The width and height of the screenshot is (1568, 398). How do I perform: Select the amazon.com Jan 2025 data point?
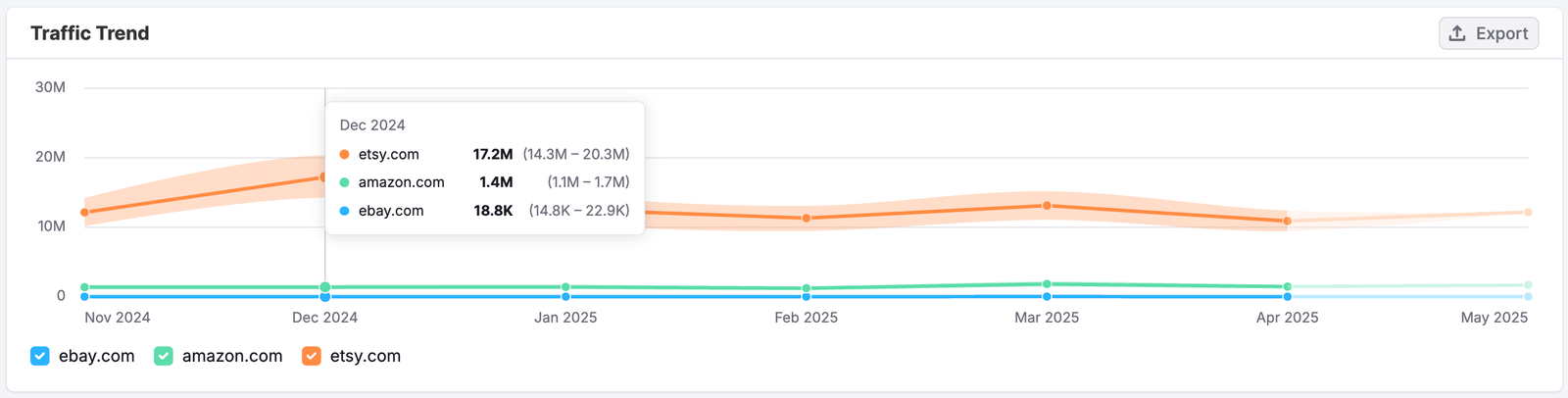565,287
